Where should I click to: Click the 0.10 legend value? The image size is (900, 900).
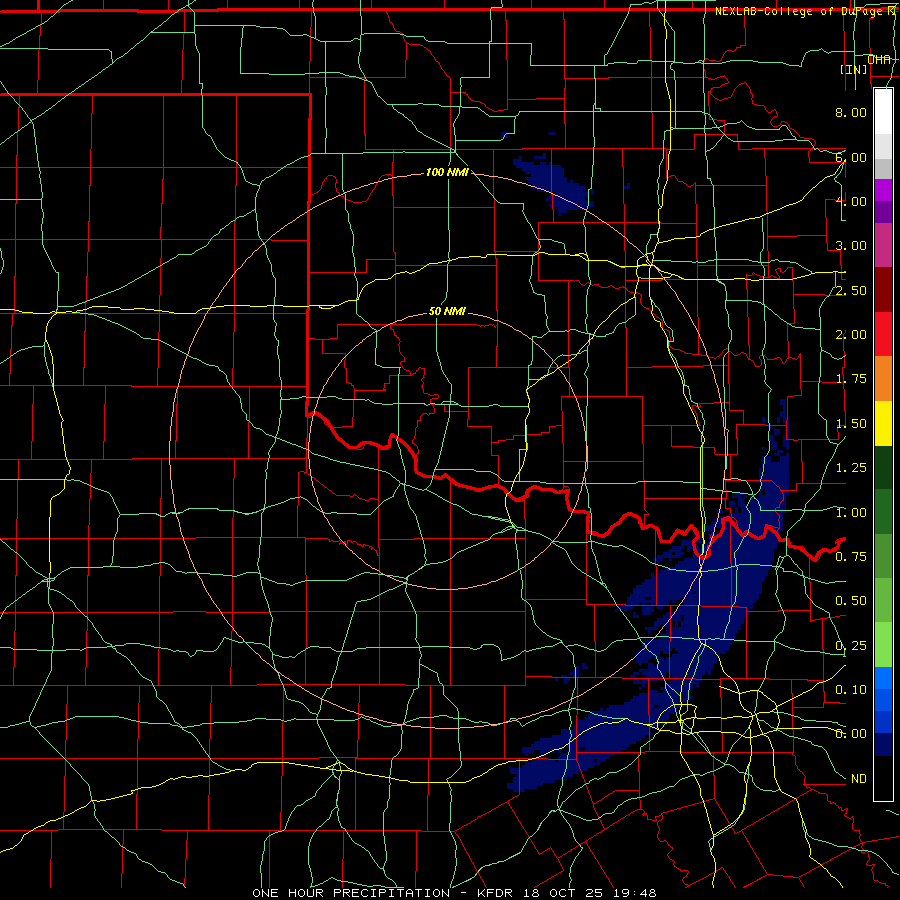pos(851,690)
